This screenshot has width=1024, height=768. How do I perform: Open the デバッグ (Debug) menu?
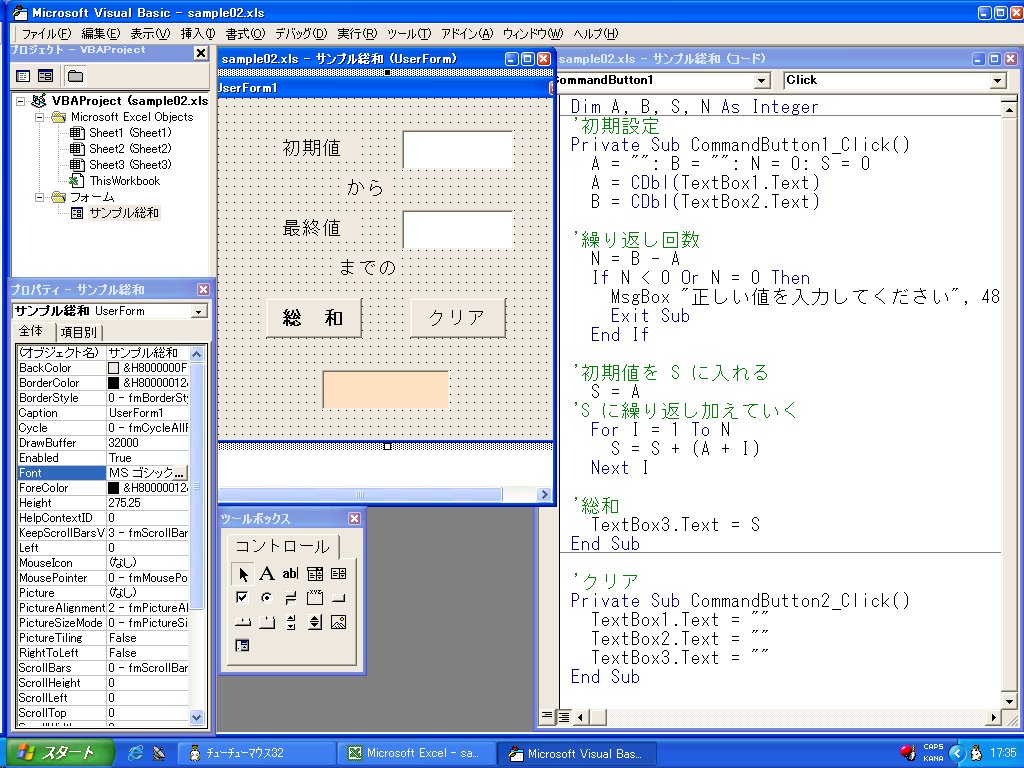[299, 34]
